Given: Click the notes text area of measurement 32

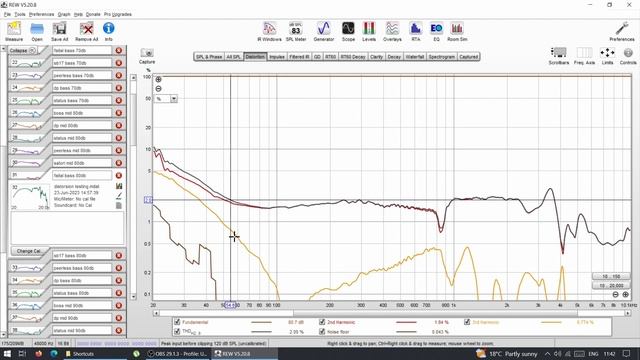Looking at the screenshot, I should [x=67, y=228].
